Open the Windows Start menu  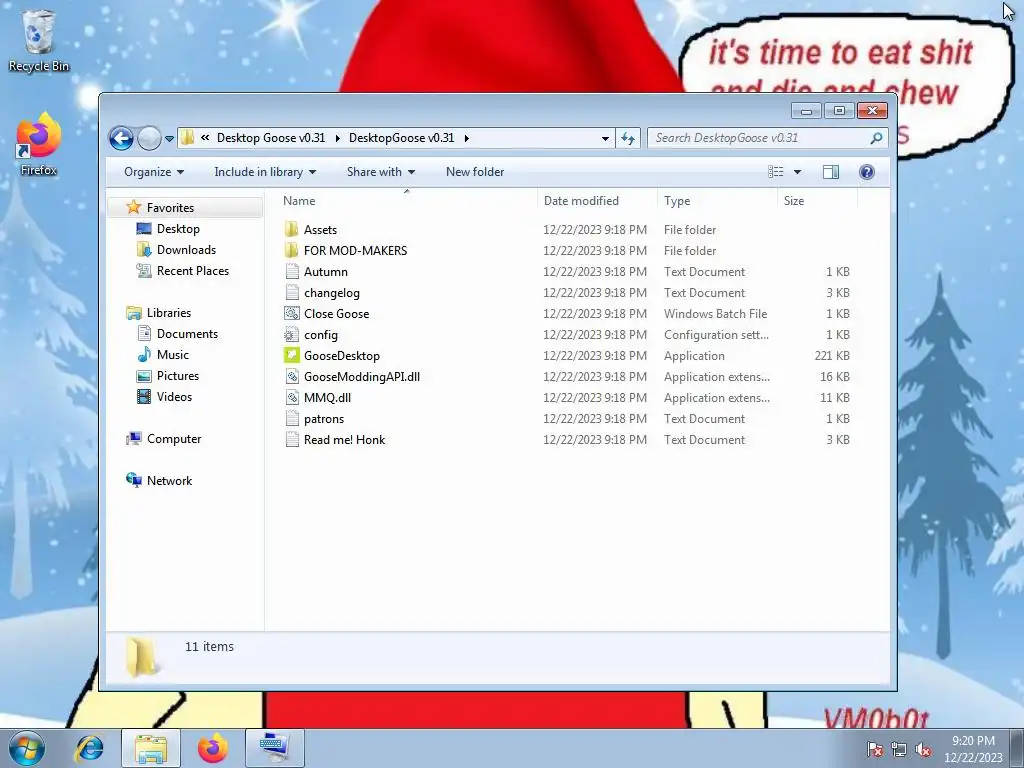pyautogui.click(x=26, y=748)
